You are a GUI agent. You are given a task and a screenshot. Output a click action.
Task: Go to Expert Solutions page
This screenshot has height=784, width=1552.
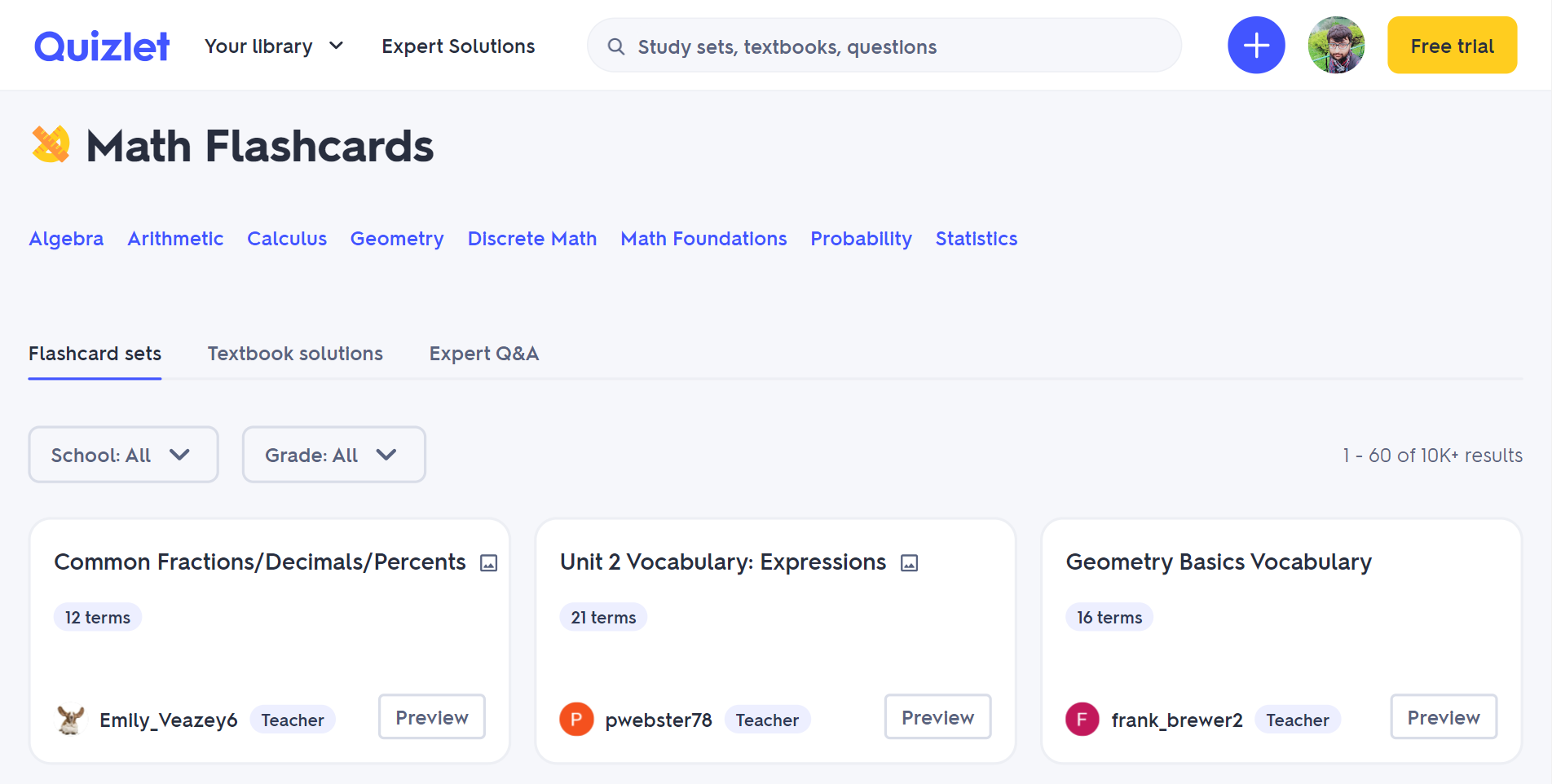pyautogui.click(x=458, y=46)
